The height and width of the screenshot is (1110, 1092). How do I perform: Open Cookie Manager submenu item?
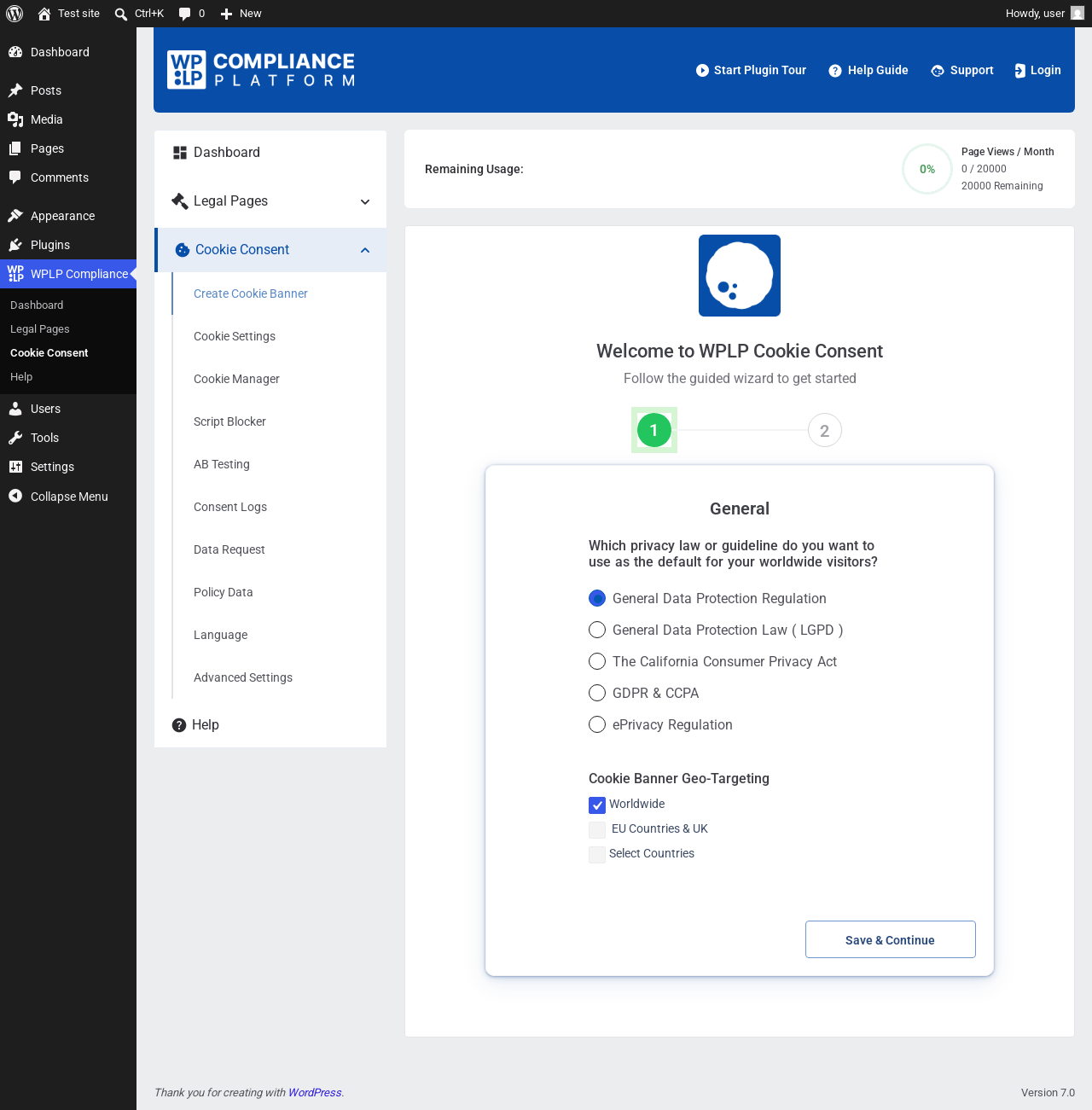click(x=236, y=379)
